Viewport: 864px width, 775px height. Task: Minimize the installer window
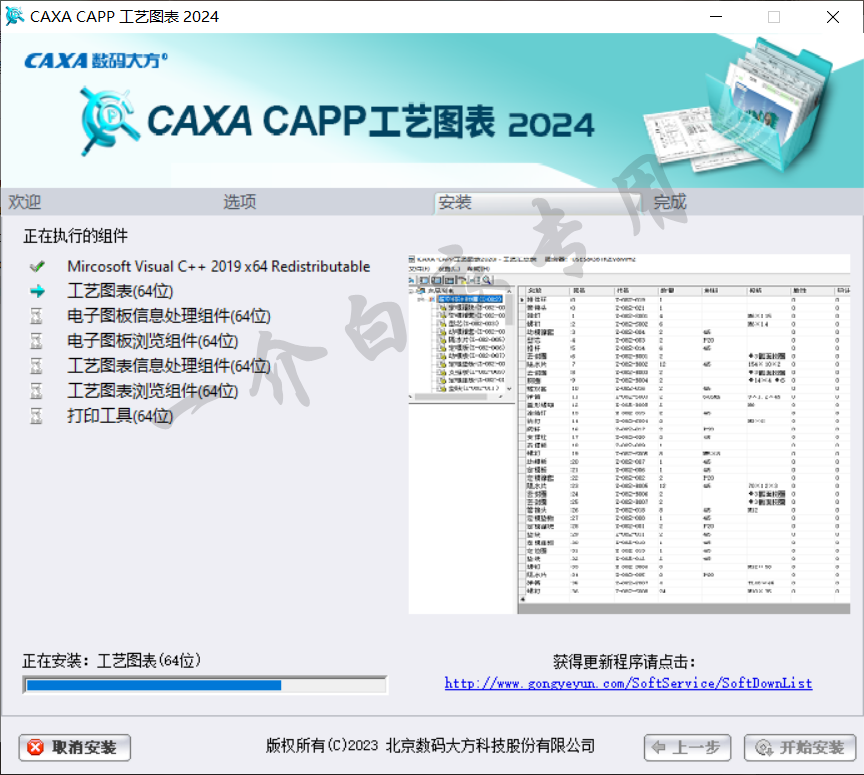[716, 17]
